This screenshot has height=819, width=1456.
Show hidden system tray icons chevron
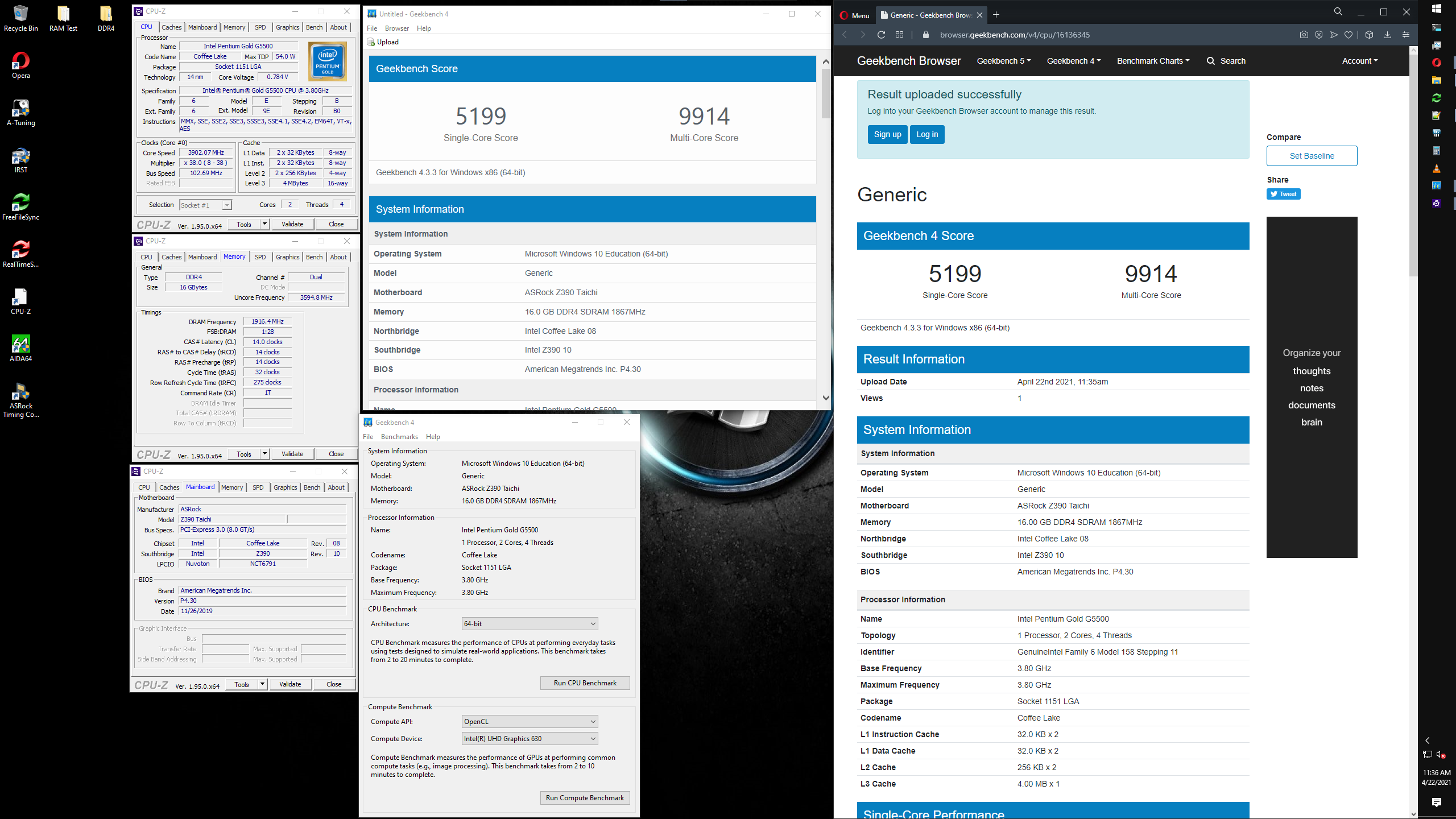(1428, 741)
